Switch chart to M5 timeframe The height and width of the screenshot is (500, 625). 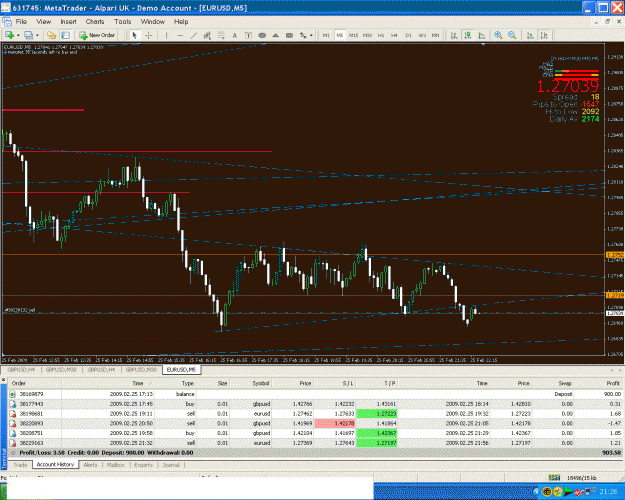[x=340, y=35]
